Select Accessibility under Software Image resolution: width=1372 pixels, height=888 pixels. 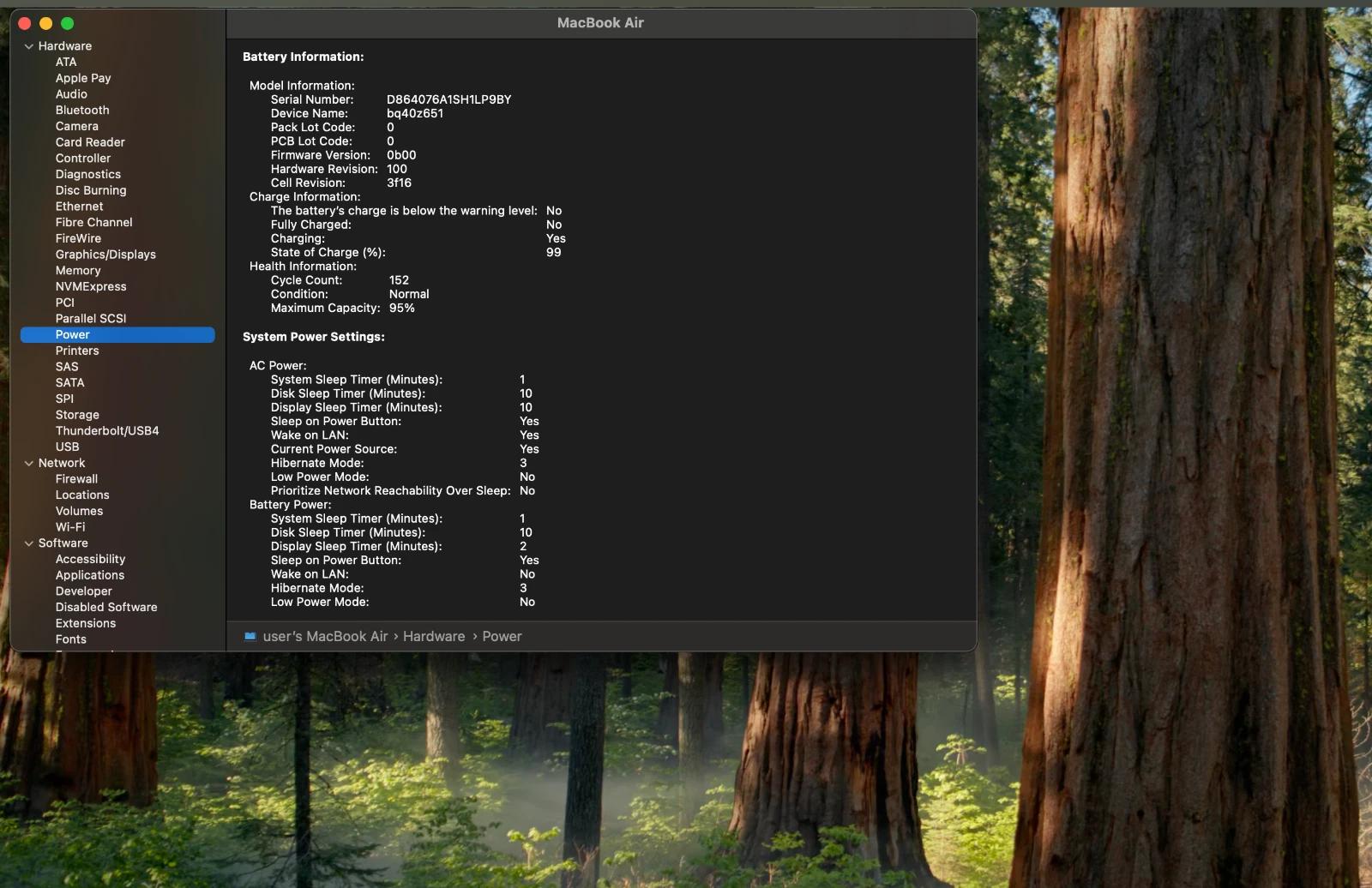point(90,559)
